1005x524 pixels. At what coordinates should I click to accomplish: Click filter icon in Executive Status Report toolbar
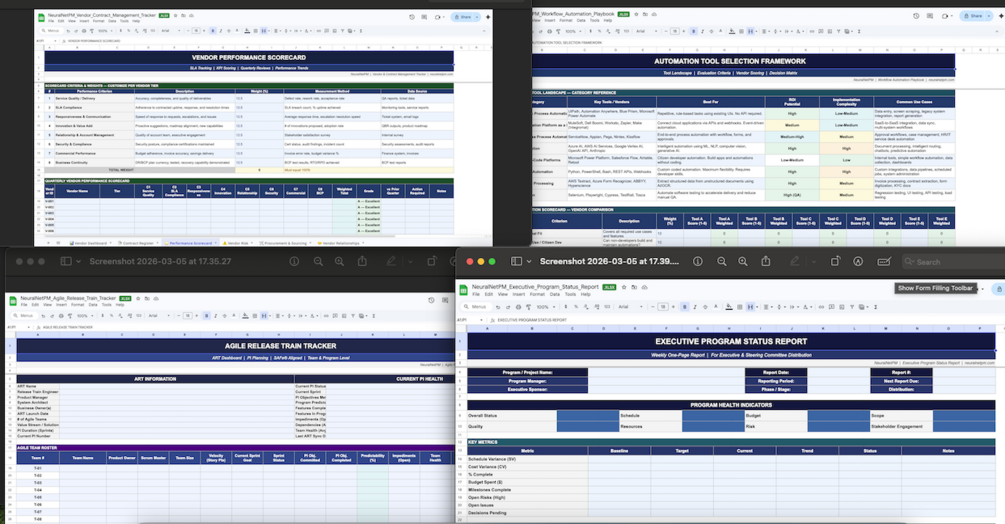click(x=852, y=307)
